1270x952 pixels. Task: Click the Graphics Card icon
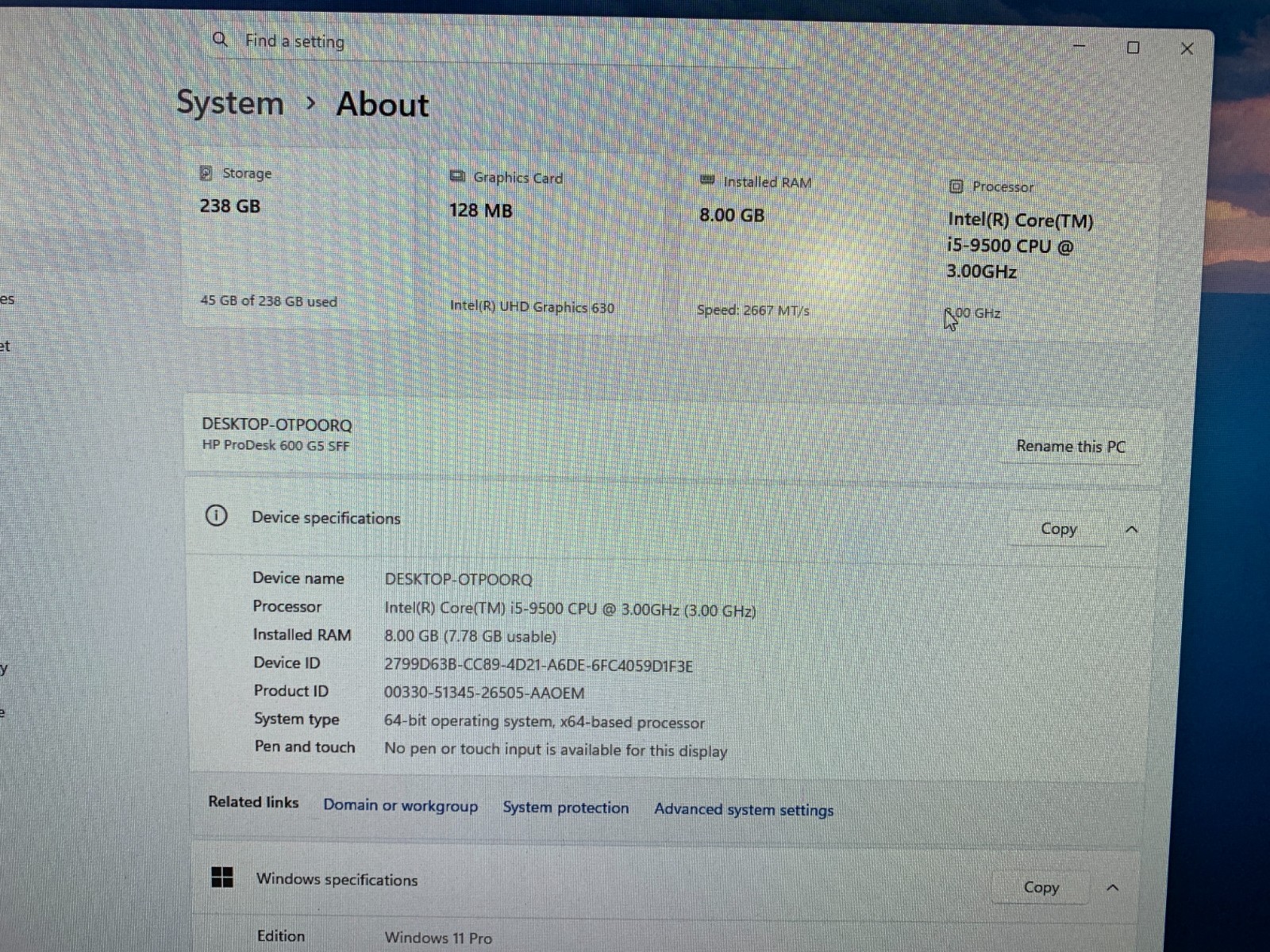click(x=457, y=177)
